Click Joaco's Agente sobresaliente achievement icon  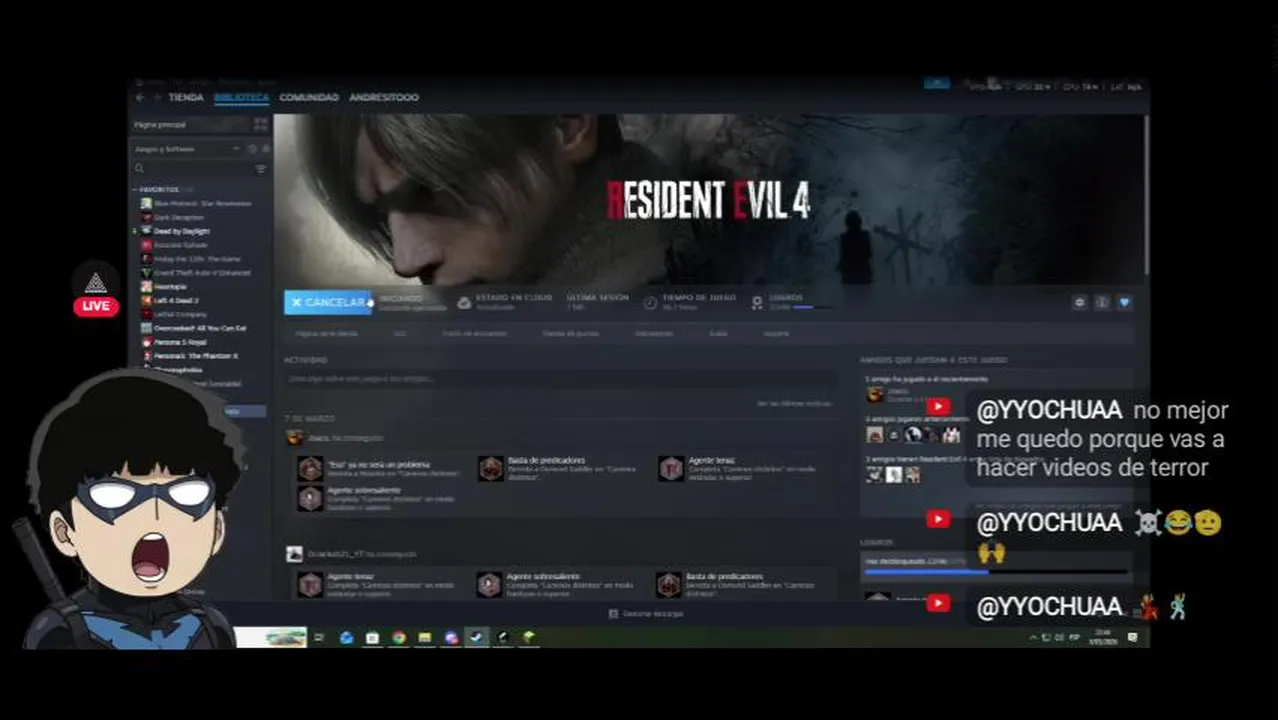pyautogui.click(x=310, y=497)
